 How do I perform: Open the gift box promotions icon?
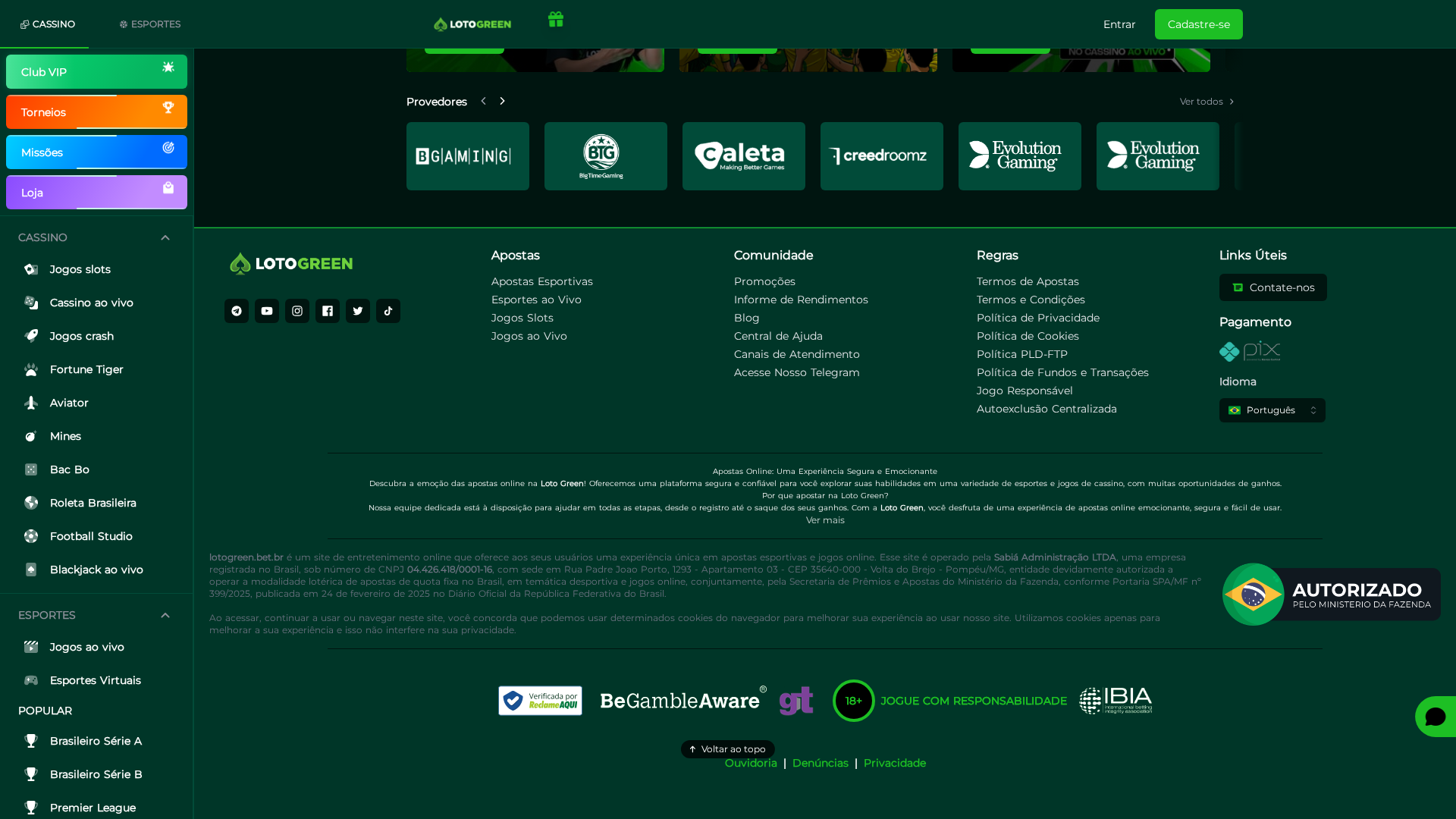pos(556,20)
